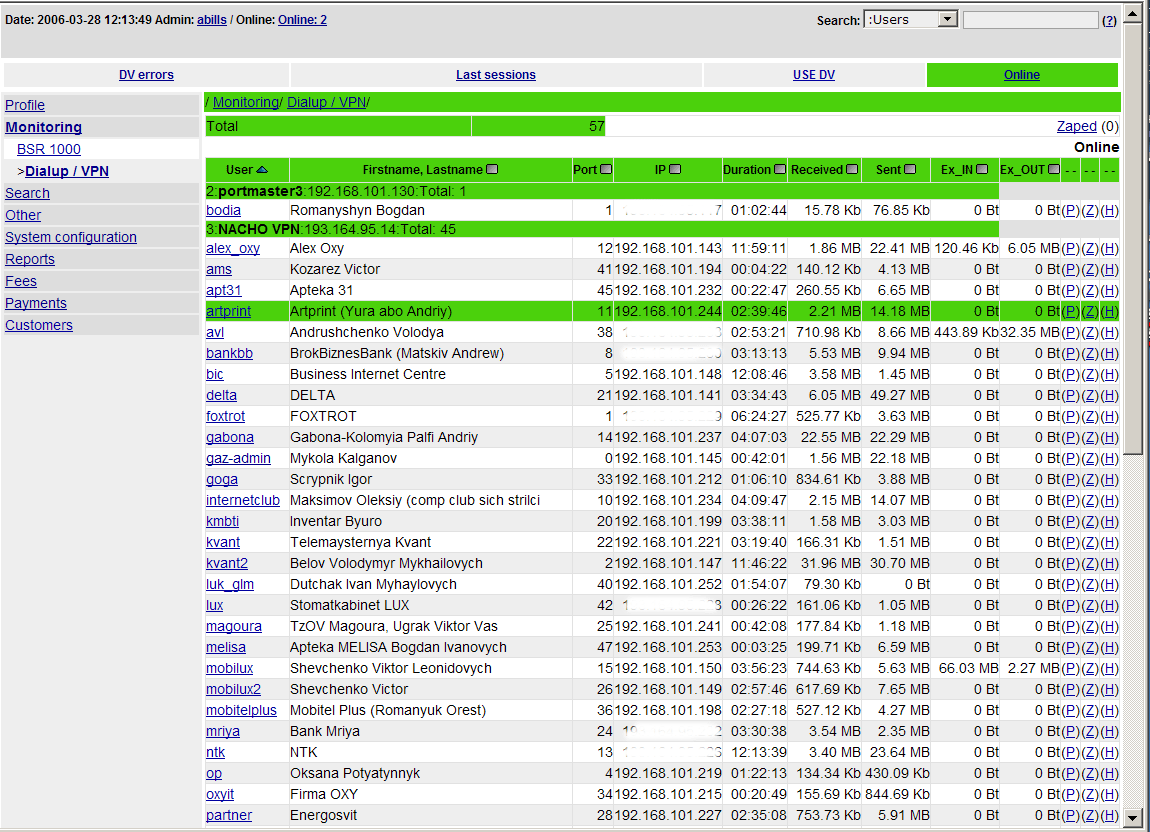Click portmaster3 group header row
The image size is (1150, 832).
pos(601,191)
